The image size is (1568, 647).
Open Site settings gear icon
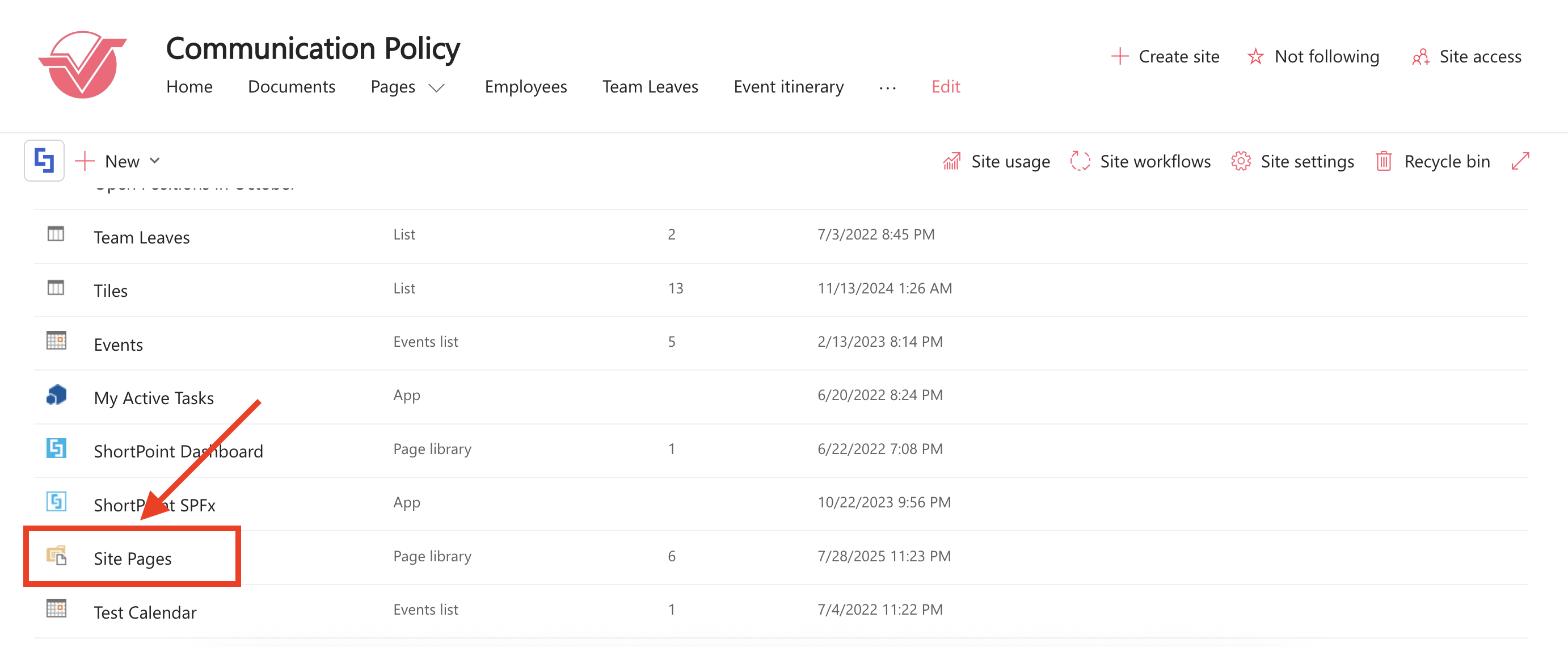pos(1241,161)
